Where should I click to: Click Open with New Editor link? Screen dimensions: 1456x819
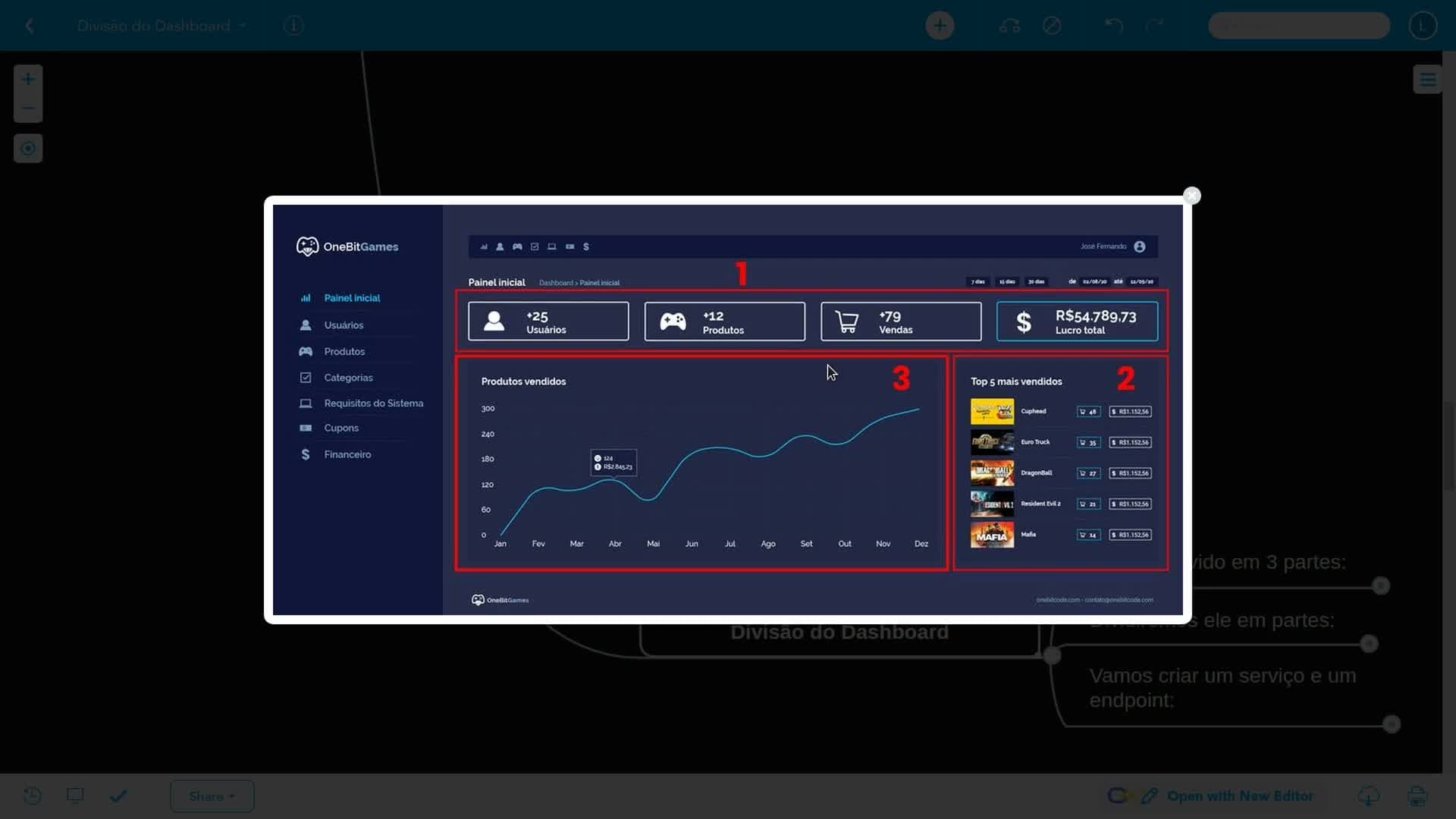click(1240, 795)
